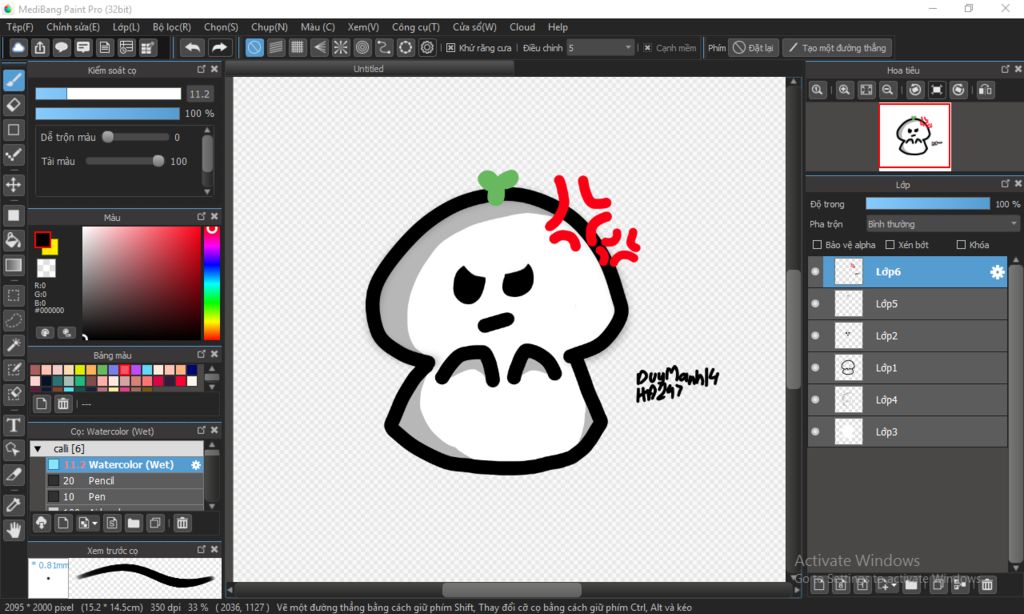Enable parallel lines snap
This screenshot has width=1024, height=614.
(276, 48)
